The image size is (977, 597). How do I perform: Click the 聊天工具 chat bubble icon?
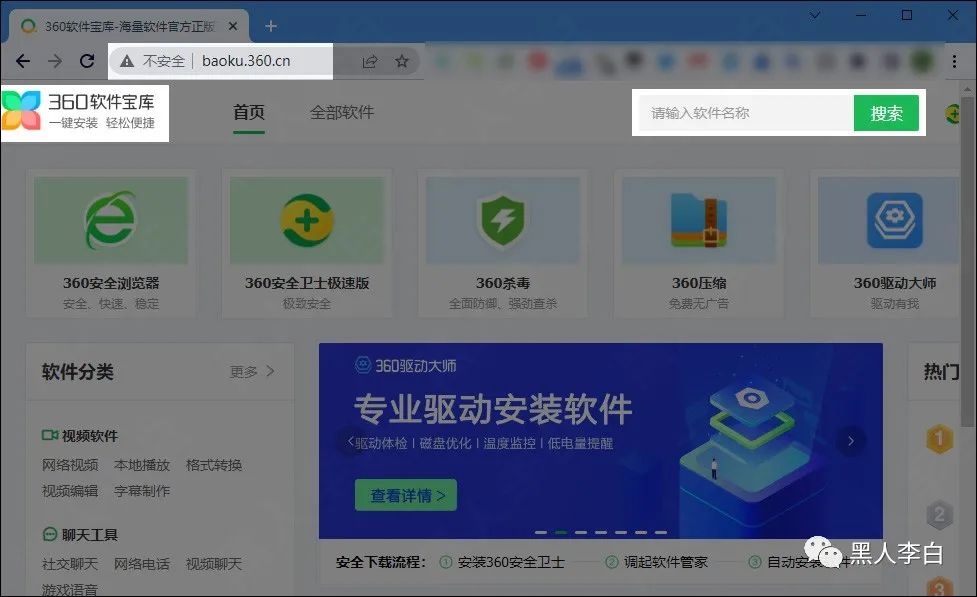50,534
